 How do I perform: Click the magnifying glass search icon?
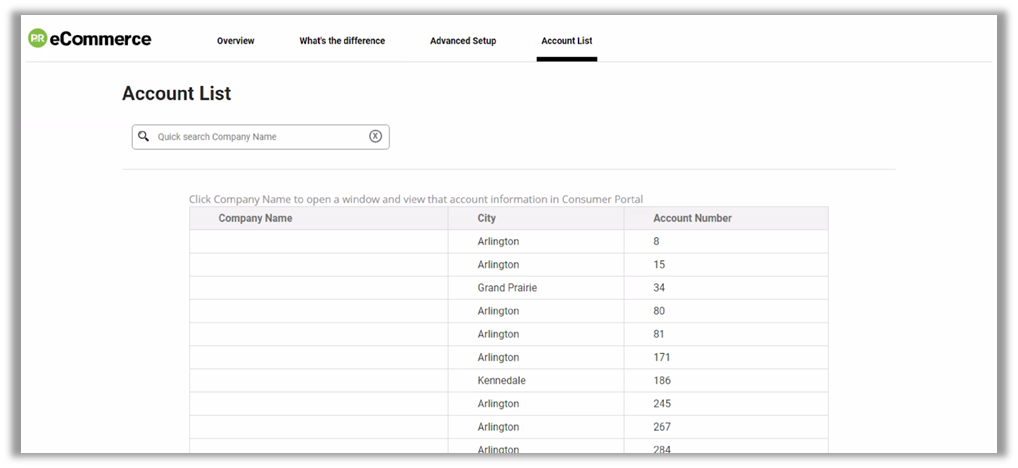click(144, 136)
